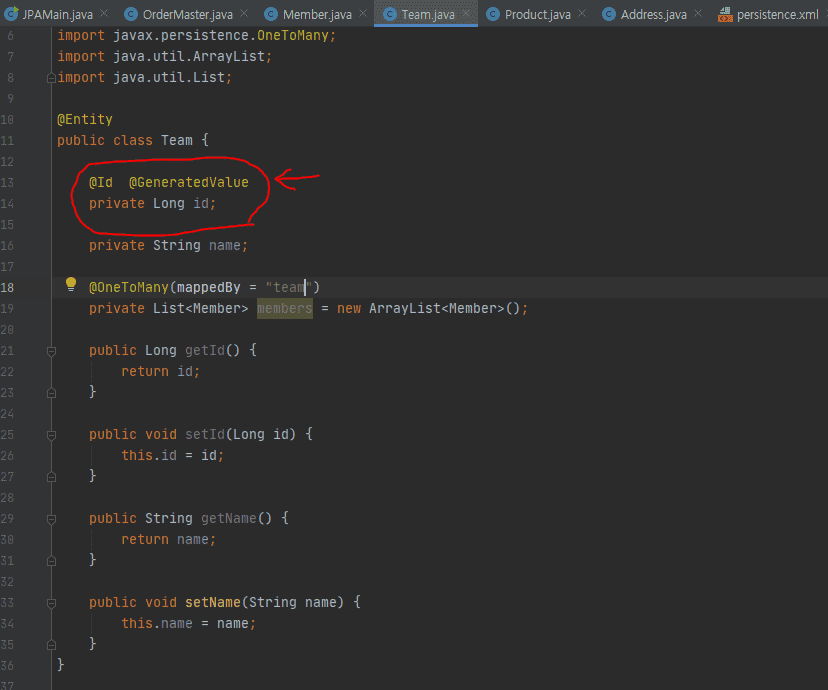Click line number 11 in gutter
This screenshot has height=690, width=828.
click(7, 140)
